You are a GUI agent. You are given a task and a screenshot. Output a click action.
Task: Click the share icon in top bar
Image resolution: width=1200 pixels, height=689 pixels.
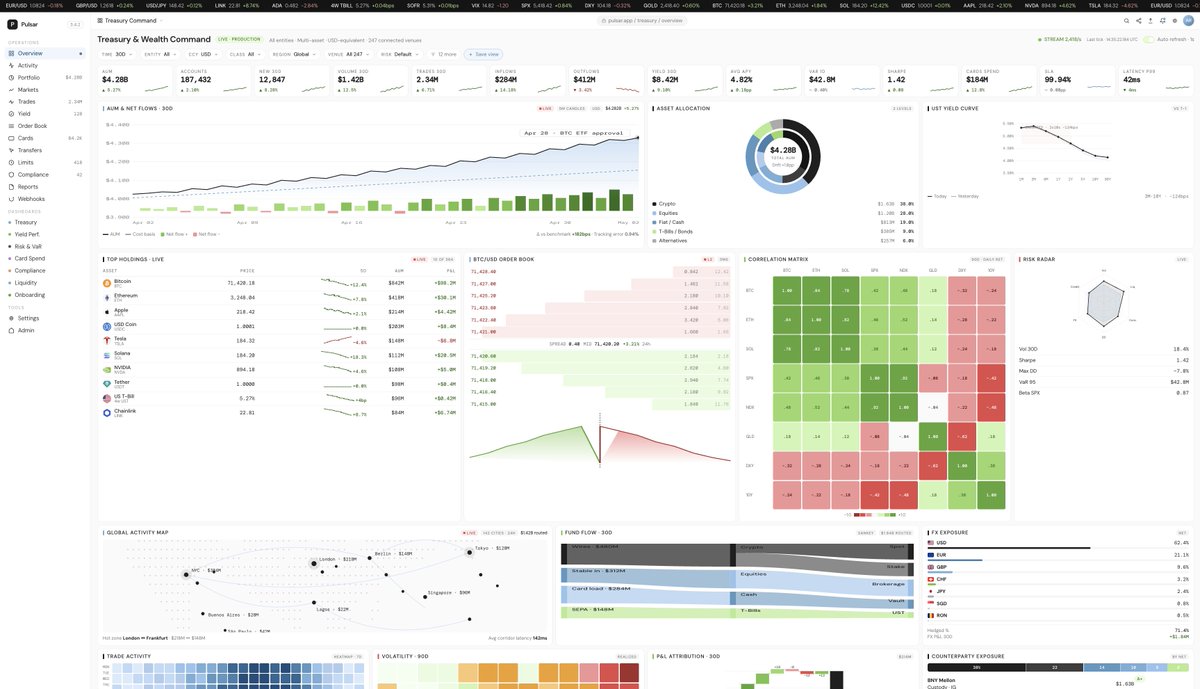tap(1138, 20)
